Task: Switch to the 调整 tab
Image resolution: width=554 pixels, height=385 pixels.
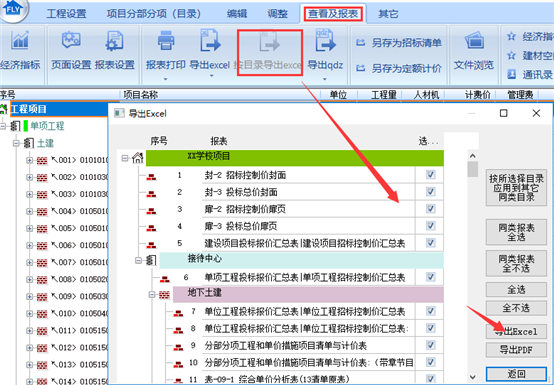Action: [x=278, y=14]
